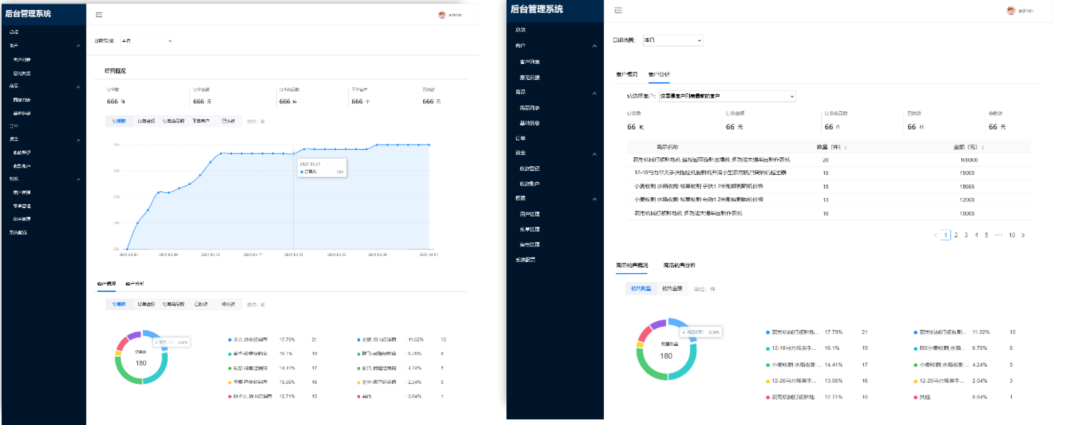Open 收款账户 in right window sidebar
The image size is (1080, 425).
click(530, 183)
